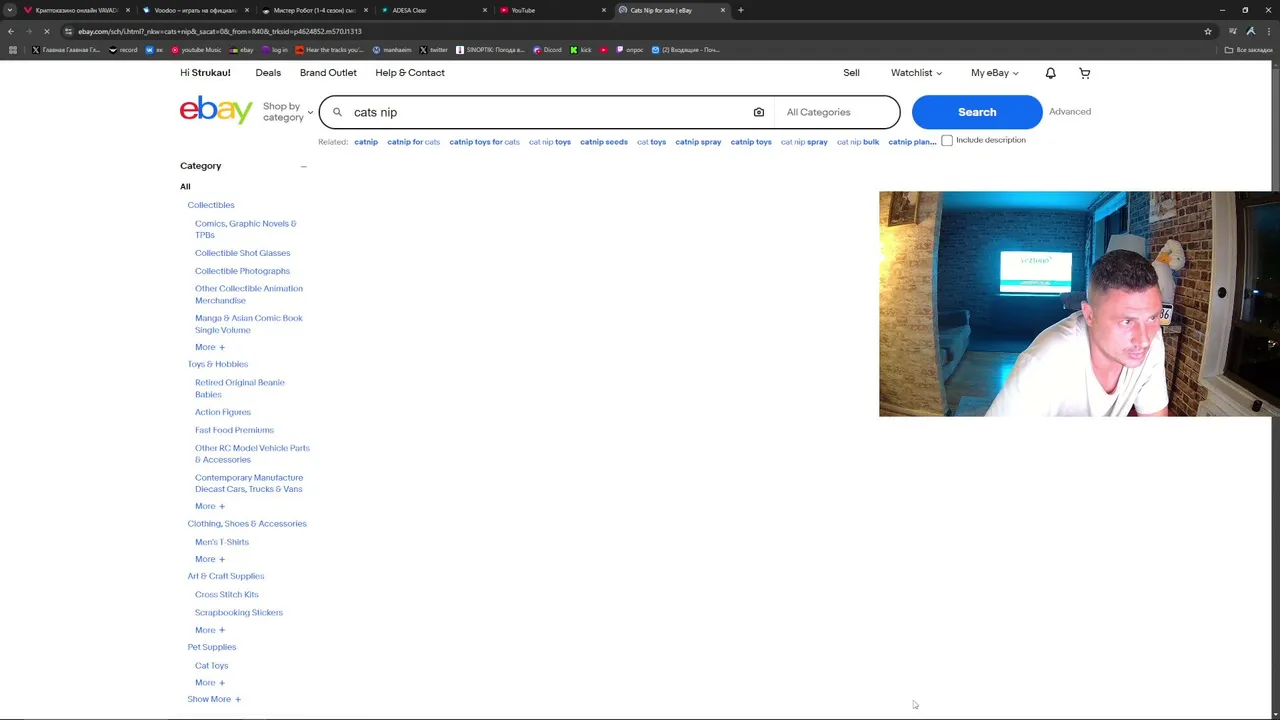This screenshot has width=1280, height=720.
Task: Expand the Shop by category dropdown
Action: [288, 112]
